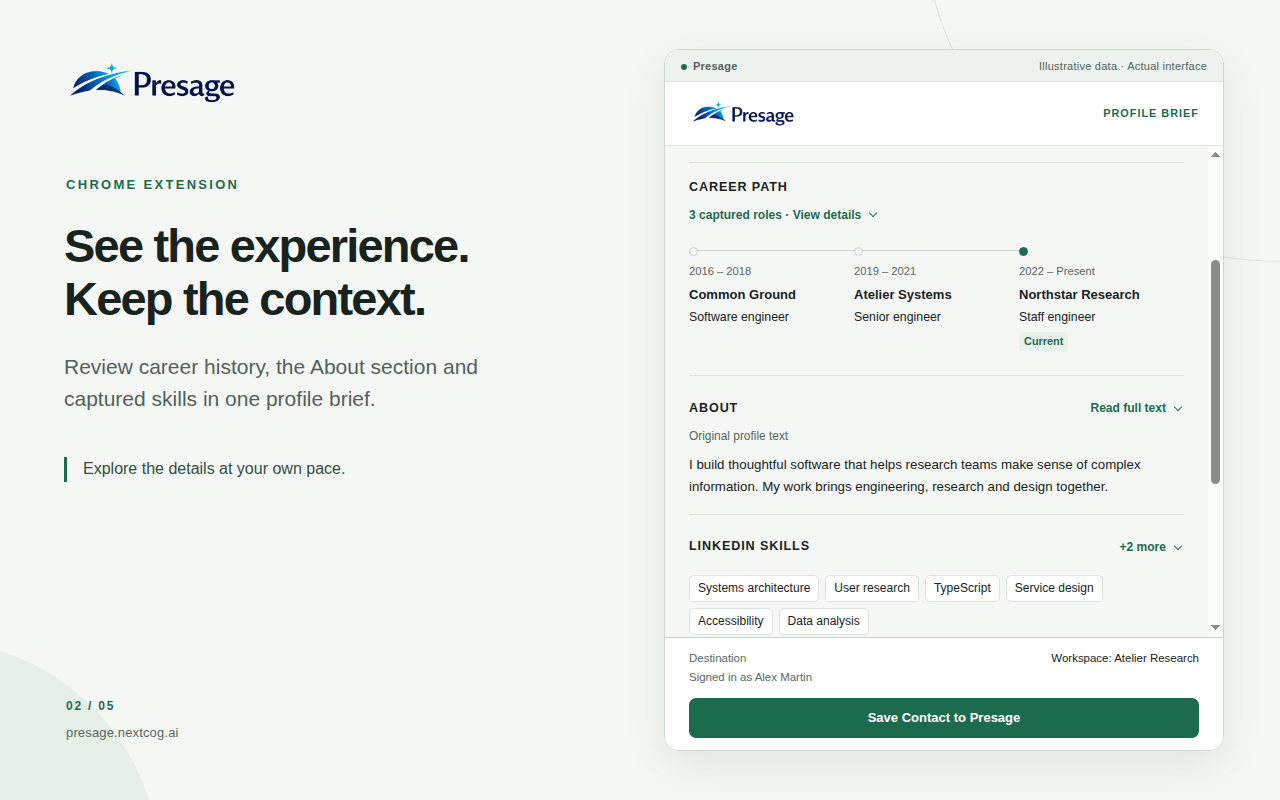Image resolution: width=1280 pixels, height=800 pixels.
Task: Click the Atelier Systems company name
Action: coord(903,295)
